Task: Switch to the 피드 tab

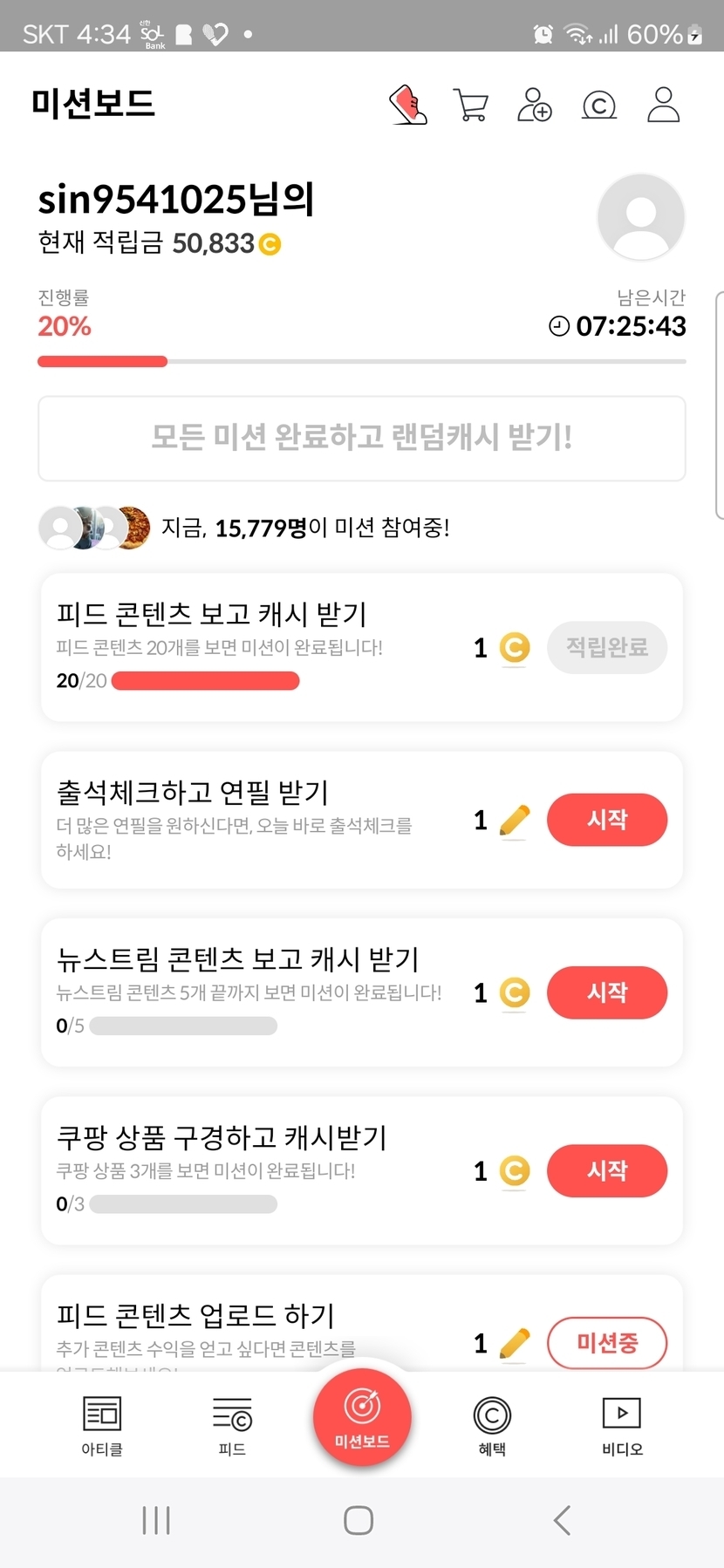Action: [x=232, y=1425]
